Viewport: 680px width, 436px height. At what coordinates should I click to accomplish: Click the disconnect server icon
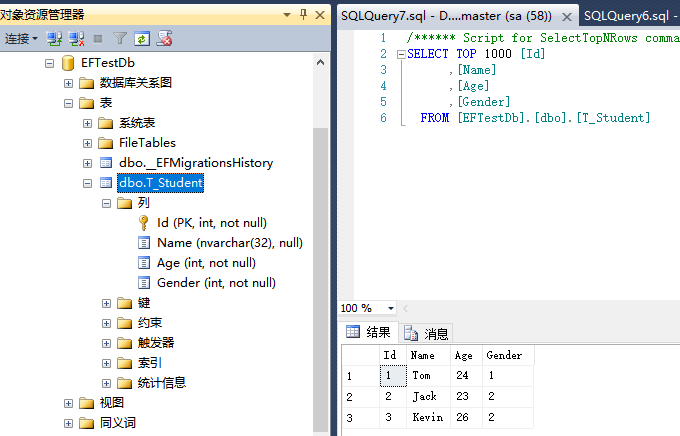[77, 39]
